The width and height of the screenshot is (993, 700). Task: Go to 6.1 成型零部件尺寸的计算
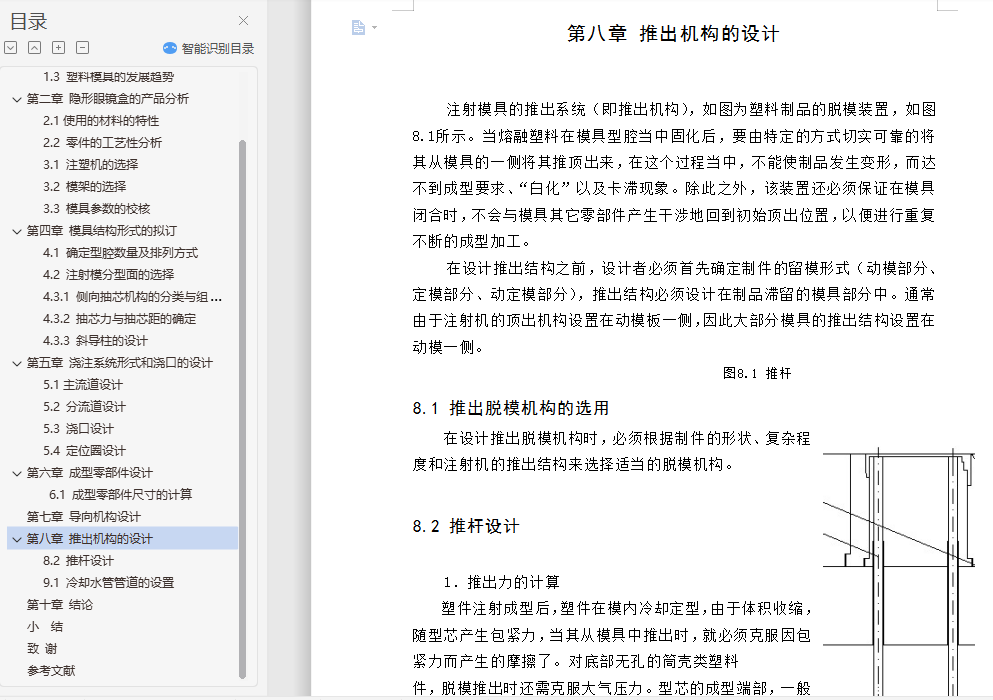120,495
